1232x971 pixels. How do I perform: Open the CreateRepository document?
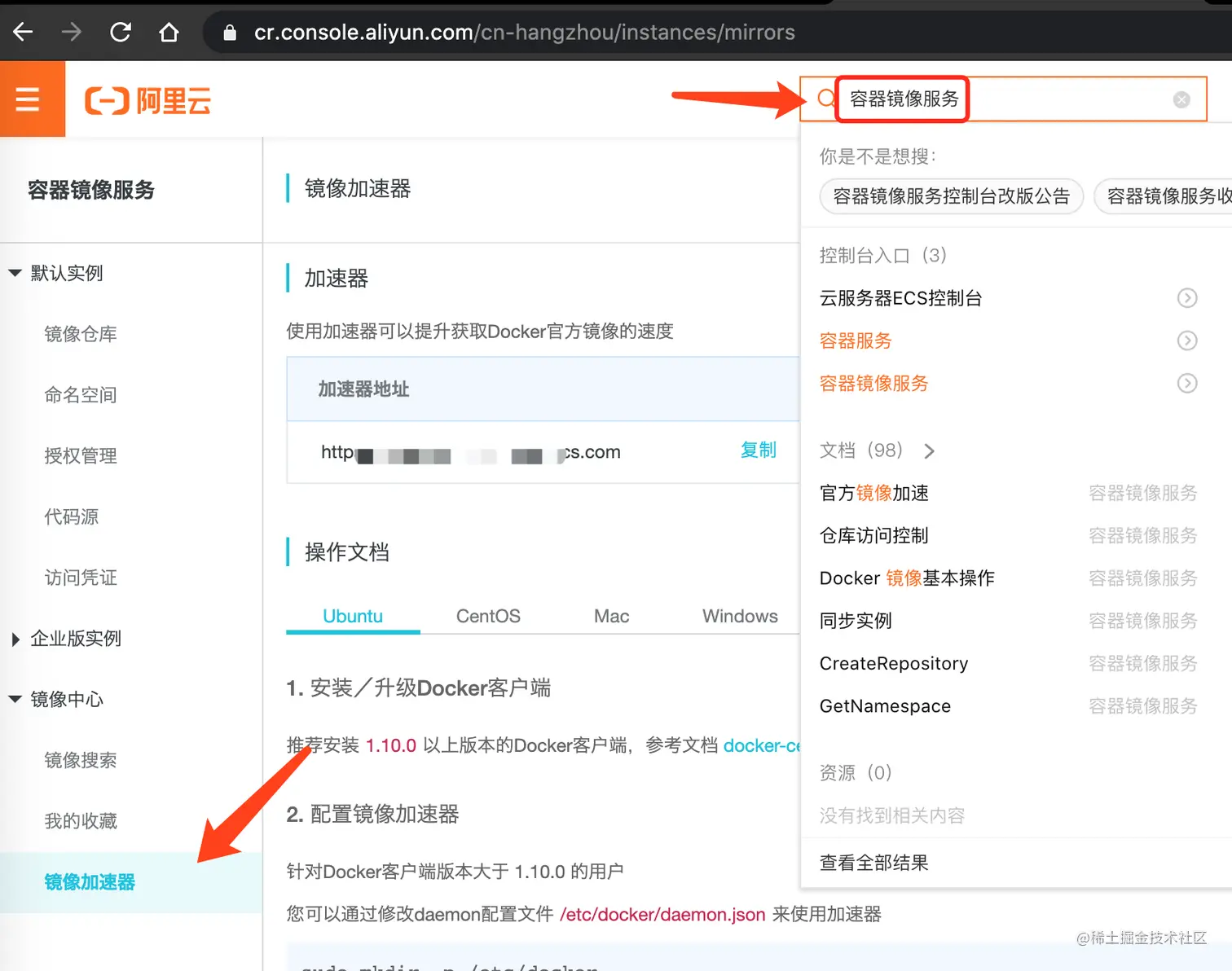pos(894,663)
